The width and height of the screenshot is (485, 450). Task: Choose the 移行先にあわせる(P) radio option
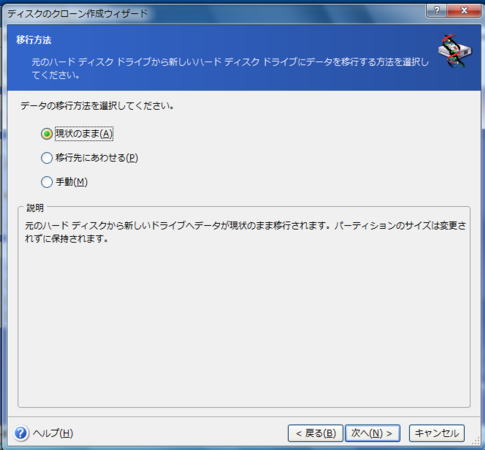(x=47, y=158)
